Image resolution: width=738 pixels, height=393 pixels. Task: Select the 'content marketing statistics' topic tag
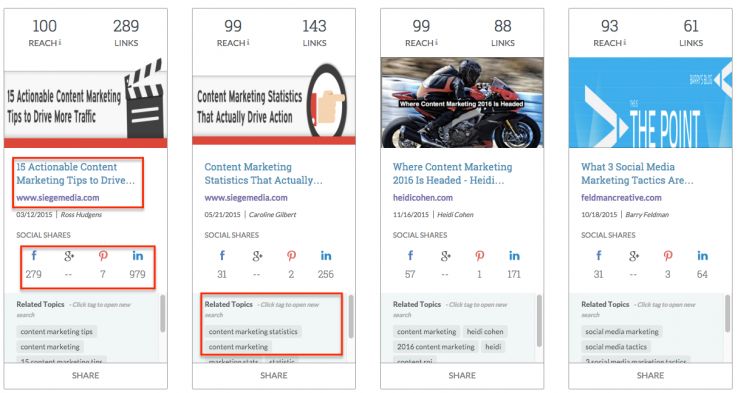(253, 332)
